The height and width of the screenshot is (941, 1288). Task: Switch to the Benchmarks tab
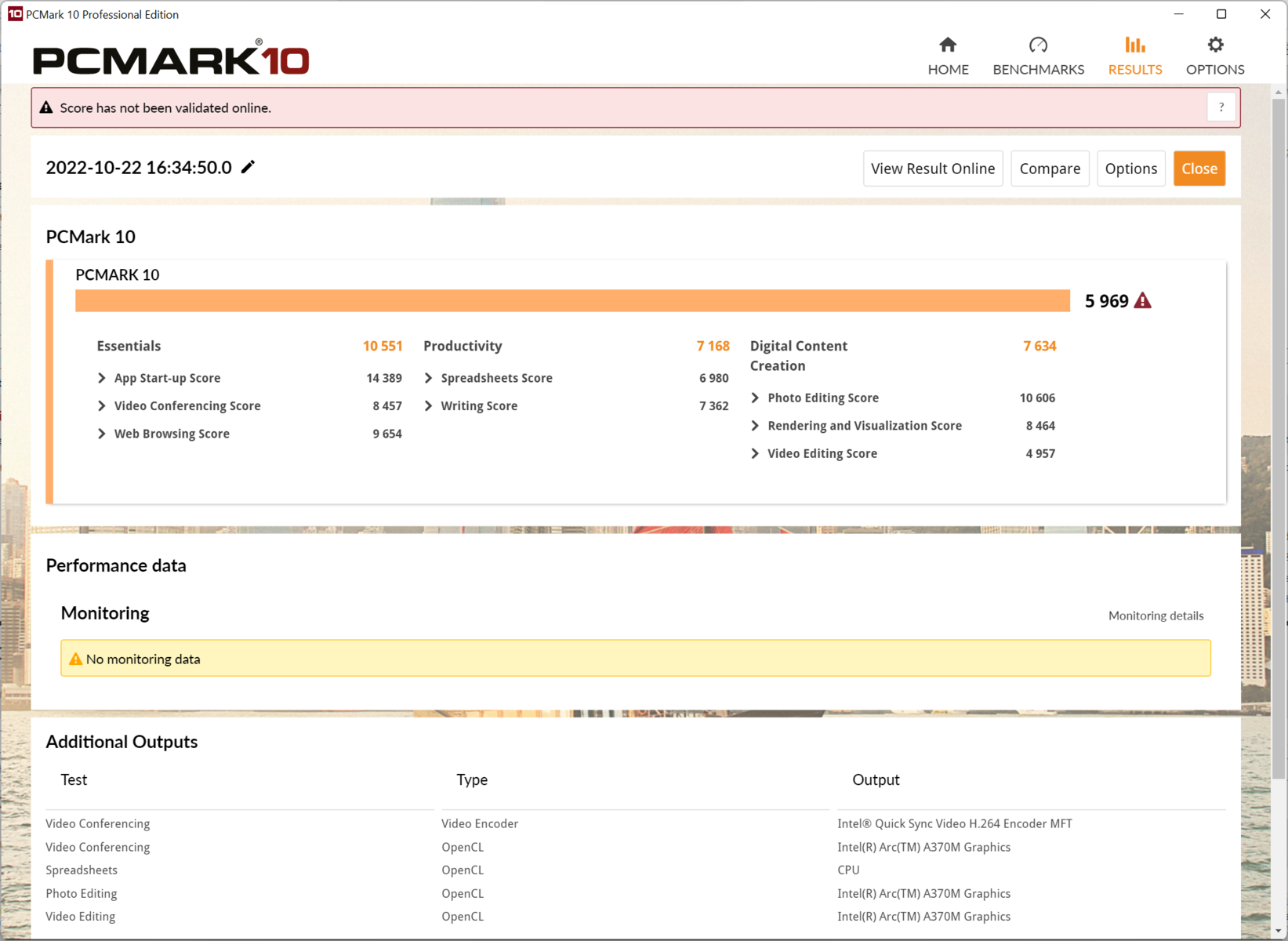1038,56
